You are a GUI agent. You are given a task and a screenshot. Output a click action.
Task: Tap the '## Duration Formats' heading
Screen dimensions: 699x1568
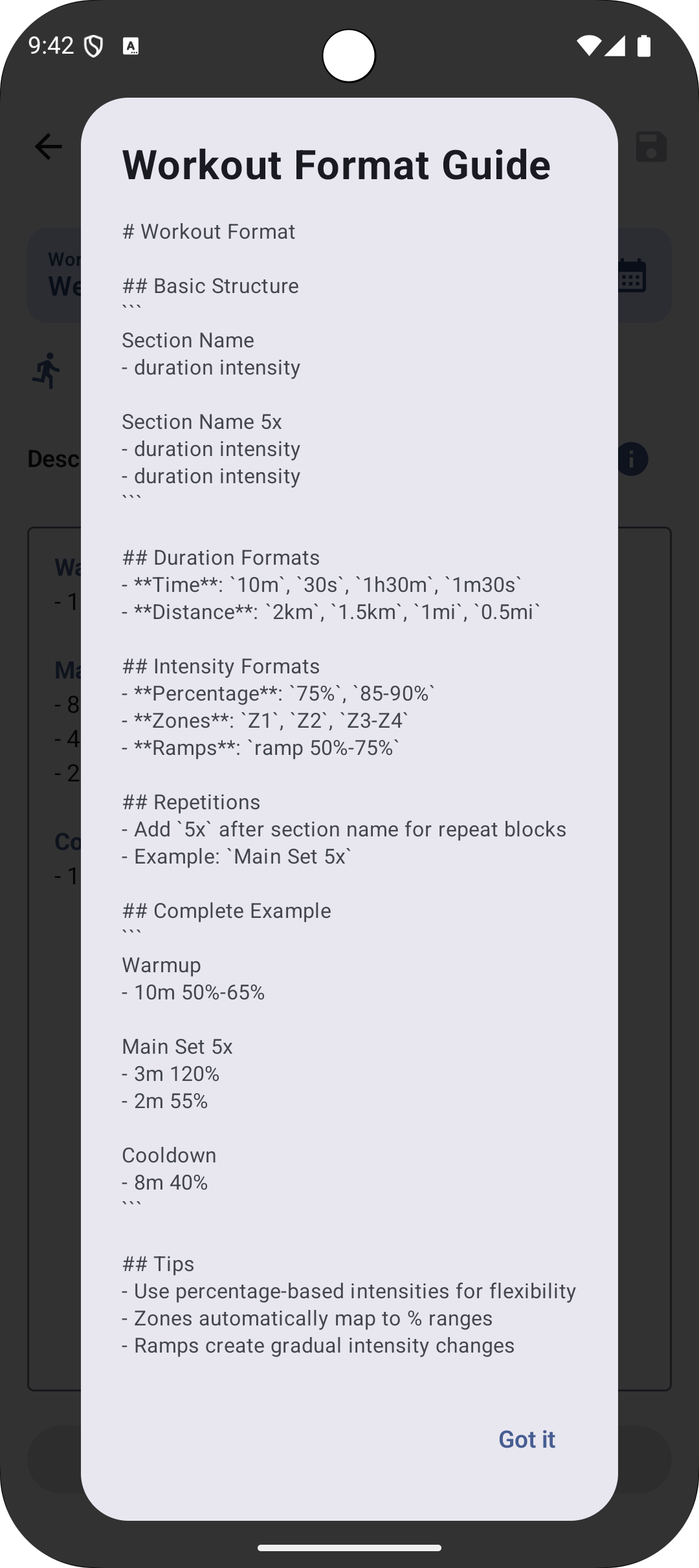221,558
